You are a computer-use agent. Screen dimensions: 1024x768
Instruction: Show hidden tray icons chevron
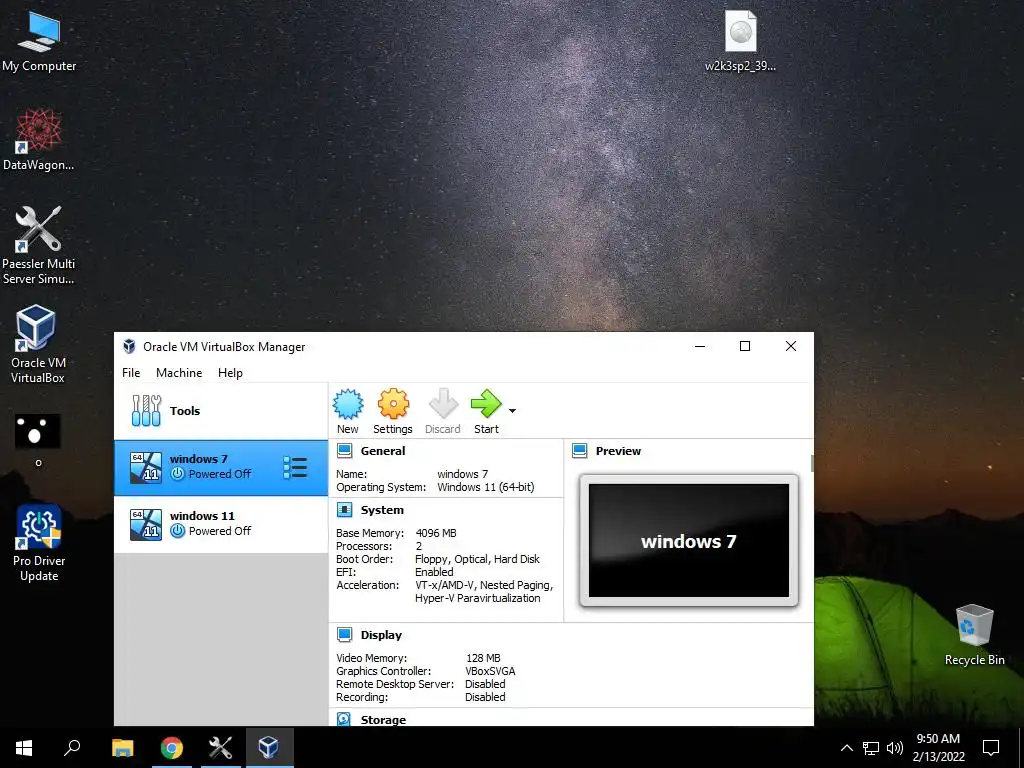point(846,748)
